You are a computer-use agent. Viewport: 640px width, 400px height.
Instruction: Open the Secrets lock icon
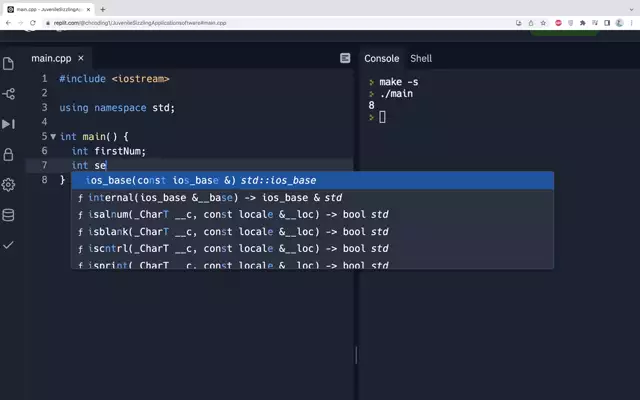tap(8, 154)
